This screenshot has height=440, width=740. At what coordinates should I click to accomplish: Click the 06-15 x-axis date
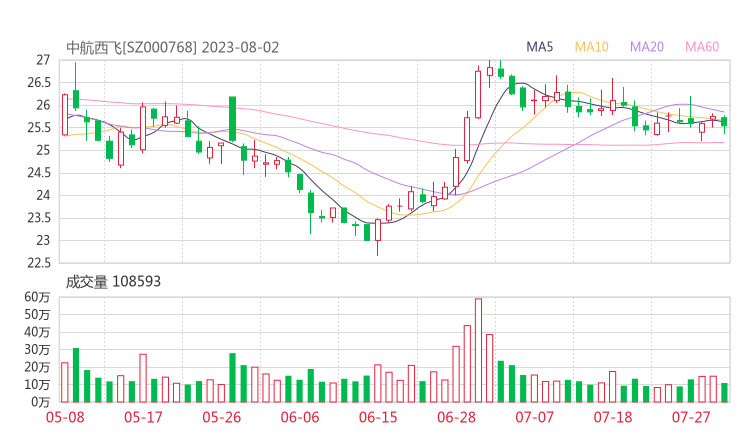(x=378, y=417)
